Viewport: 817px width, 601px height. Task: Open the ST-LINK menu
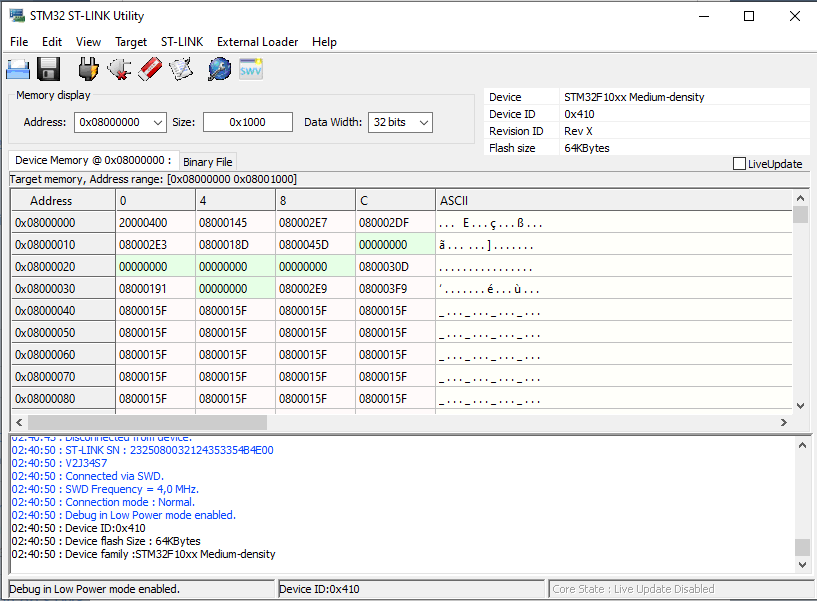(182, 42)
